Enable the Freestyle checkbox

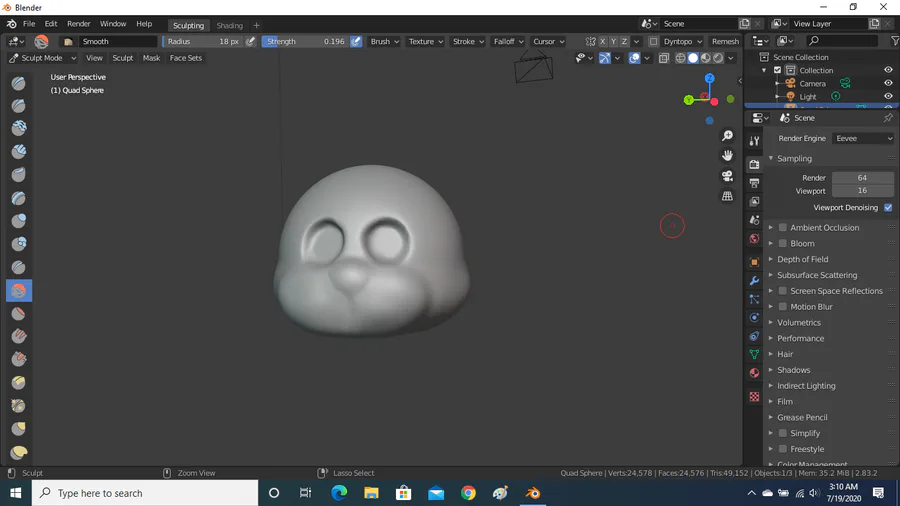tap(782, 449)
